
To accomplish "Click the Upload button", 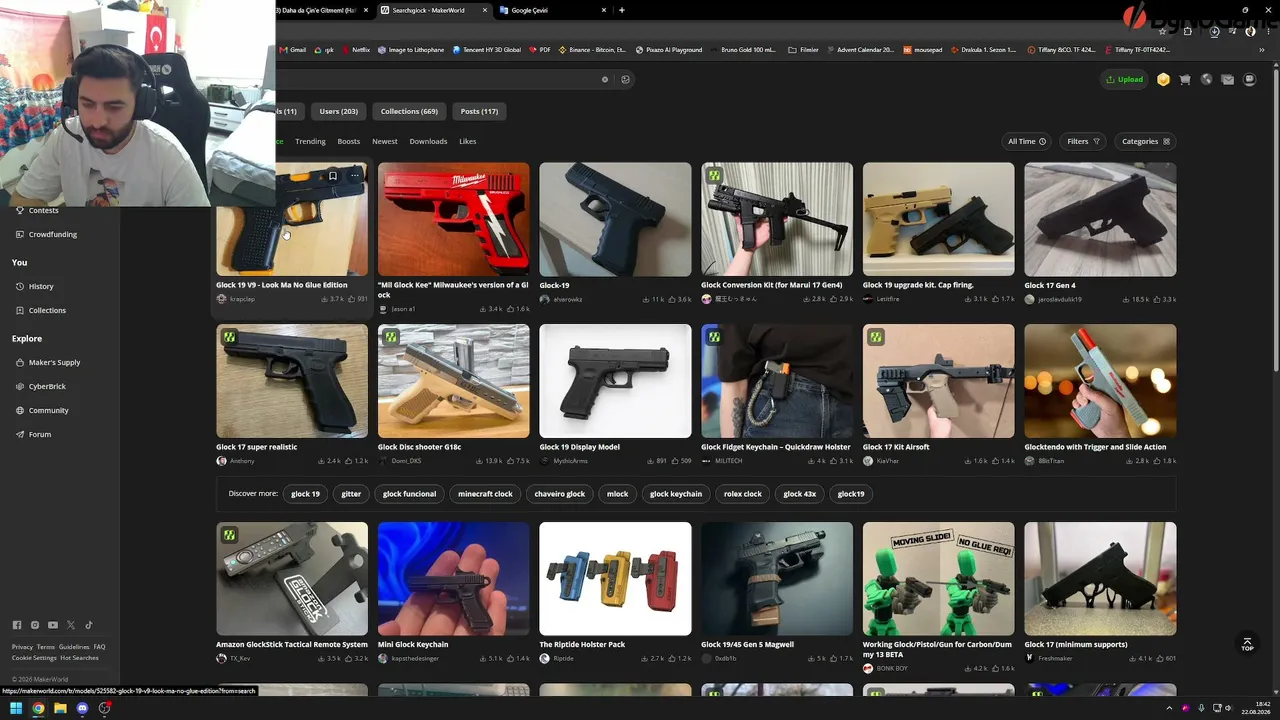I will coord(1125,79).
